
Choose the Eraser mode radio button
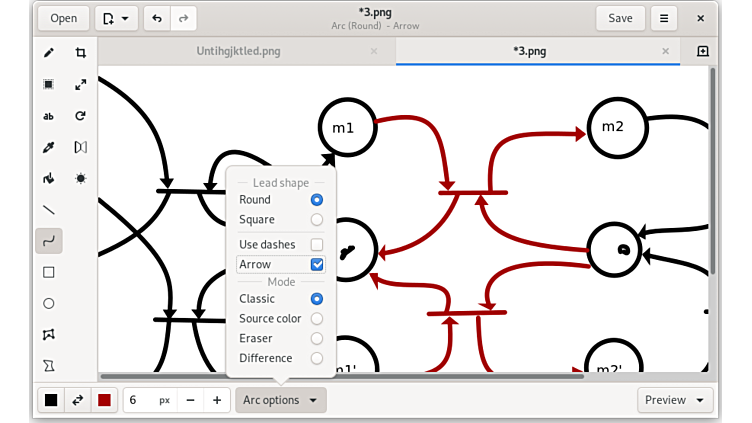click(317, 339)
